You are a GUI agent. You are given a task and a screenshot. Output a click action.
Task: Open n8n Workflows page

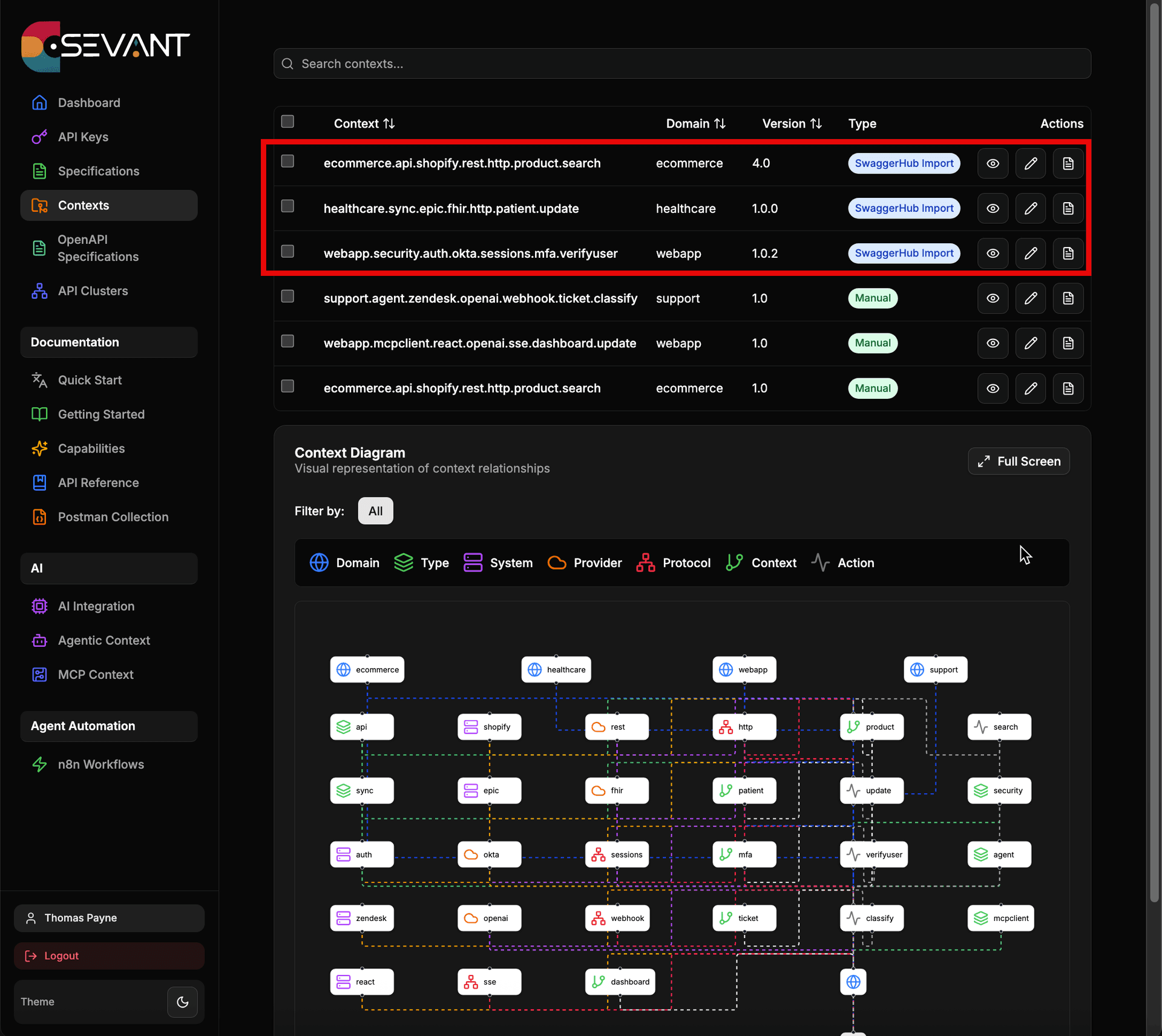tap(109, 764)
